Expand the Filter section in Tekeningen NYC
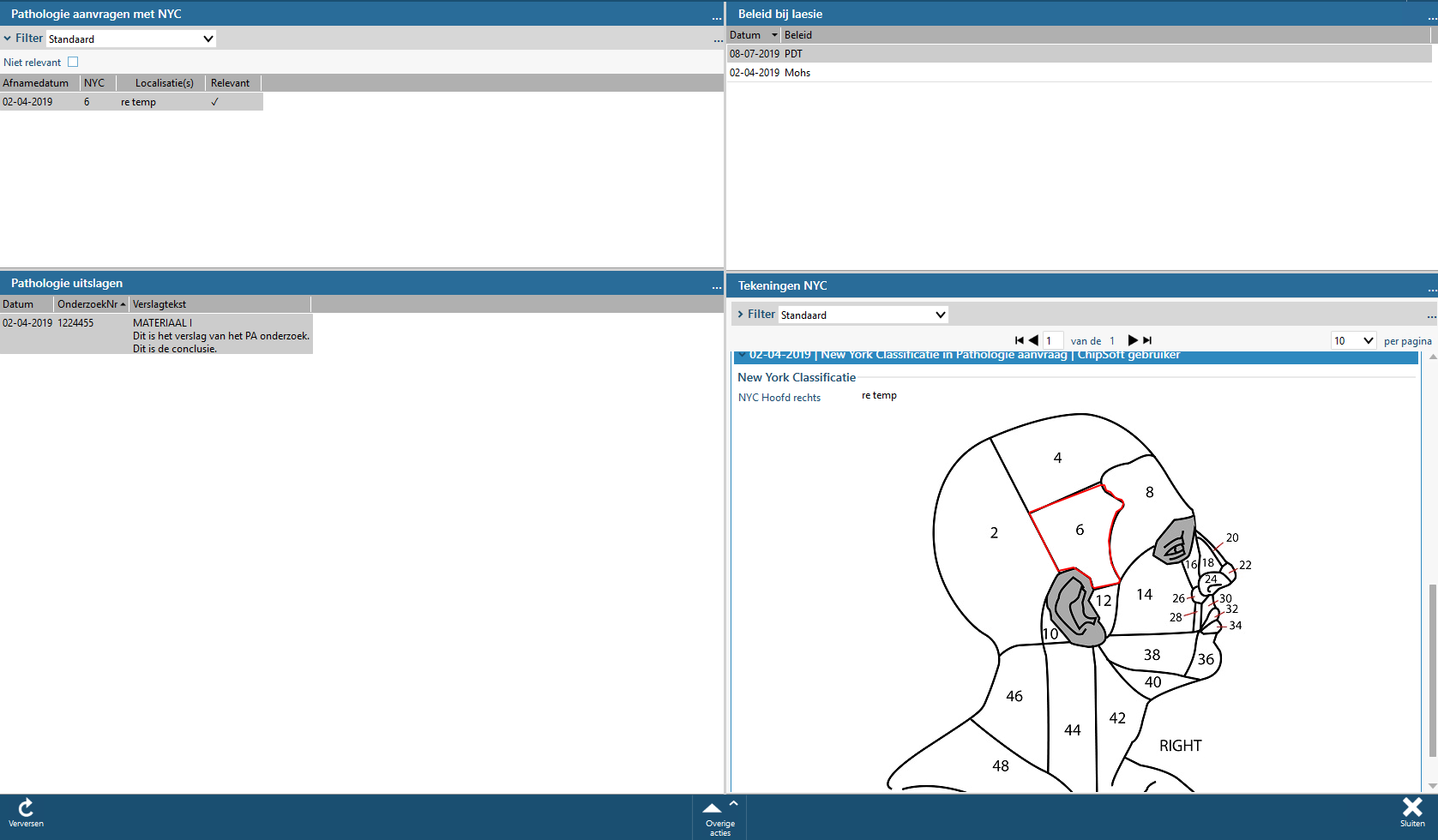1438x840 pixels. [741, 315]
